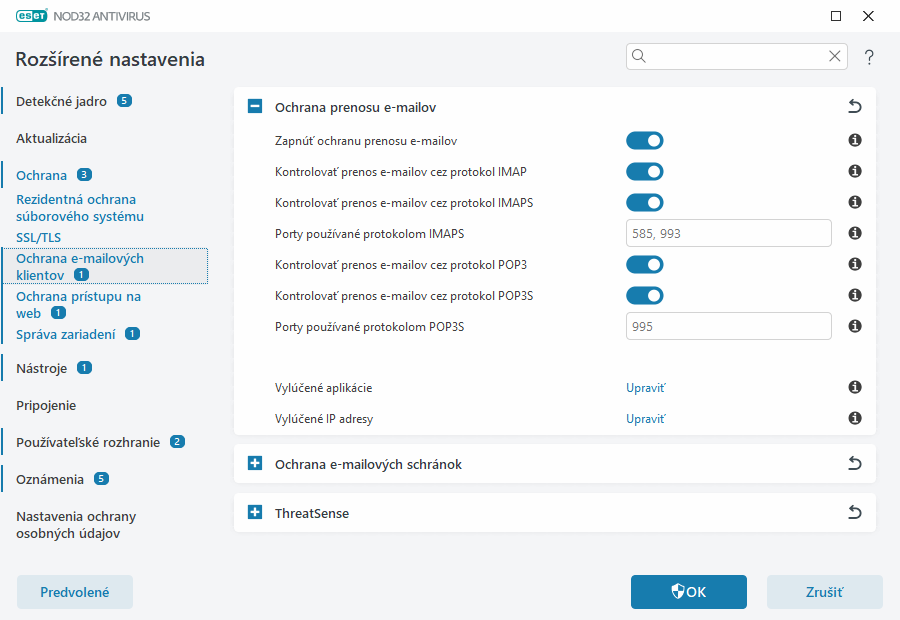Revert the Ochrana e-mailových schránok section
Viewport: 900px width, 620px height.
coord(854,464)
